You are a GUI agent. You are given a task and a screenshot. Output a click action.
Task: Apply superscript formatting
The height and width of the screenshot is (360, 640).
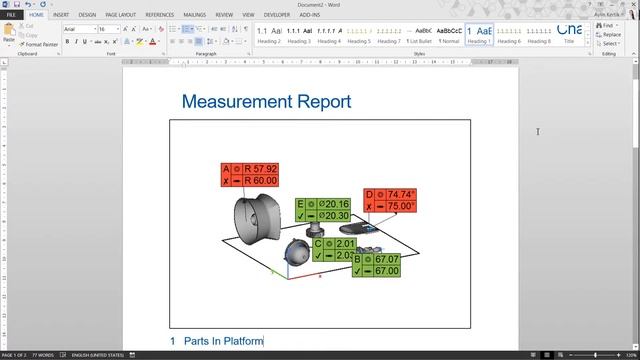point(115,42)
